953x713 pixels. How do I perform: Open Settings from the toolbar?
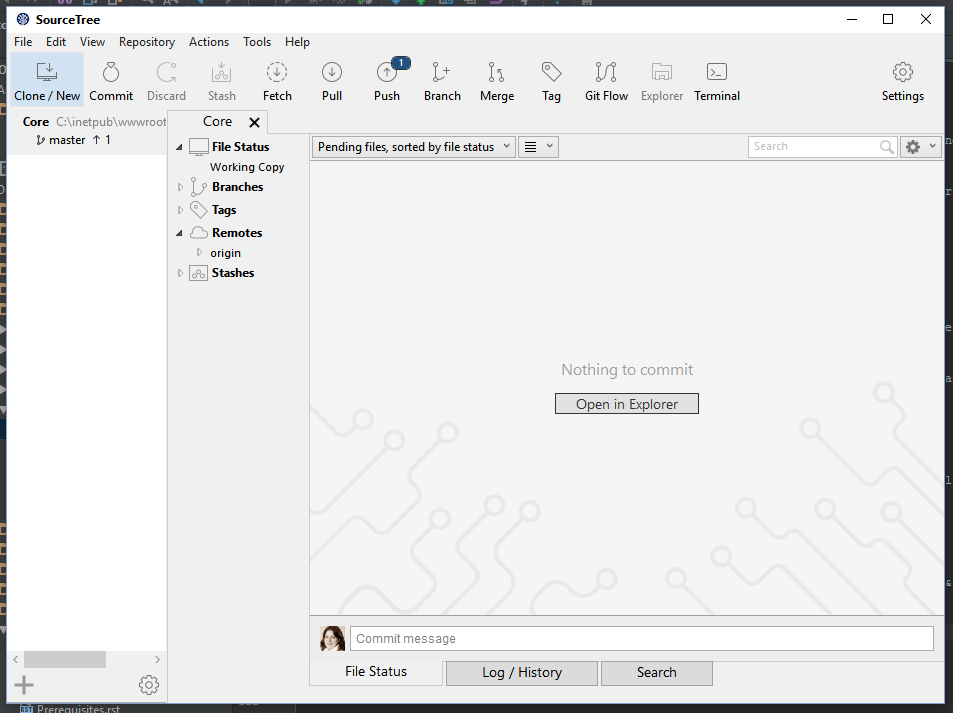[x=903, y=80]
